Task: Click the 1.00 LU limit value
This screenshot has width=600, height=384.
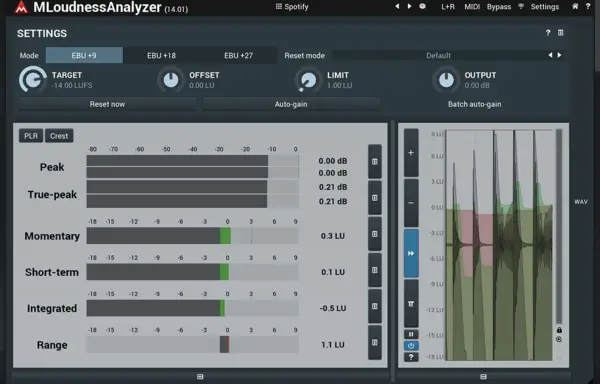Action: [x=339, y=85]
